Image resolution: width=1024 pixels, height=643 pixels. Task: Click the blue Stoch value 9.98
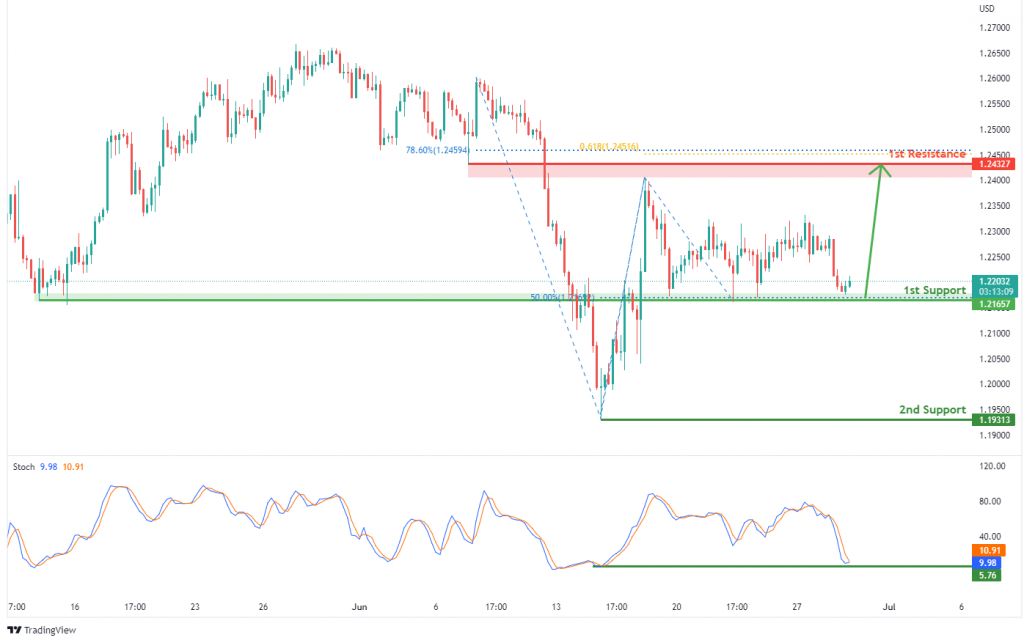tap(49, 467)
